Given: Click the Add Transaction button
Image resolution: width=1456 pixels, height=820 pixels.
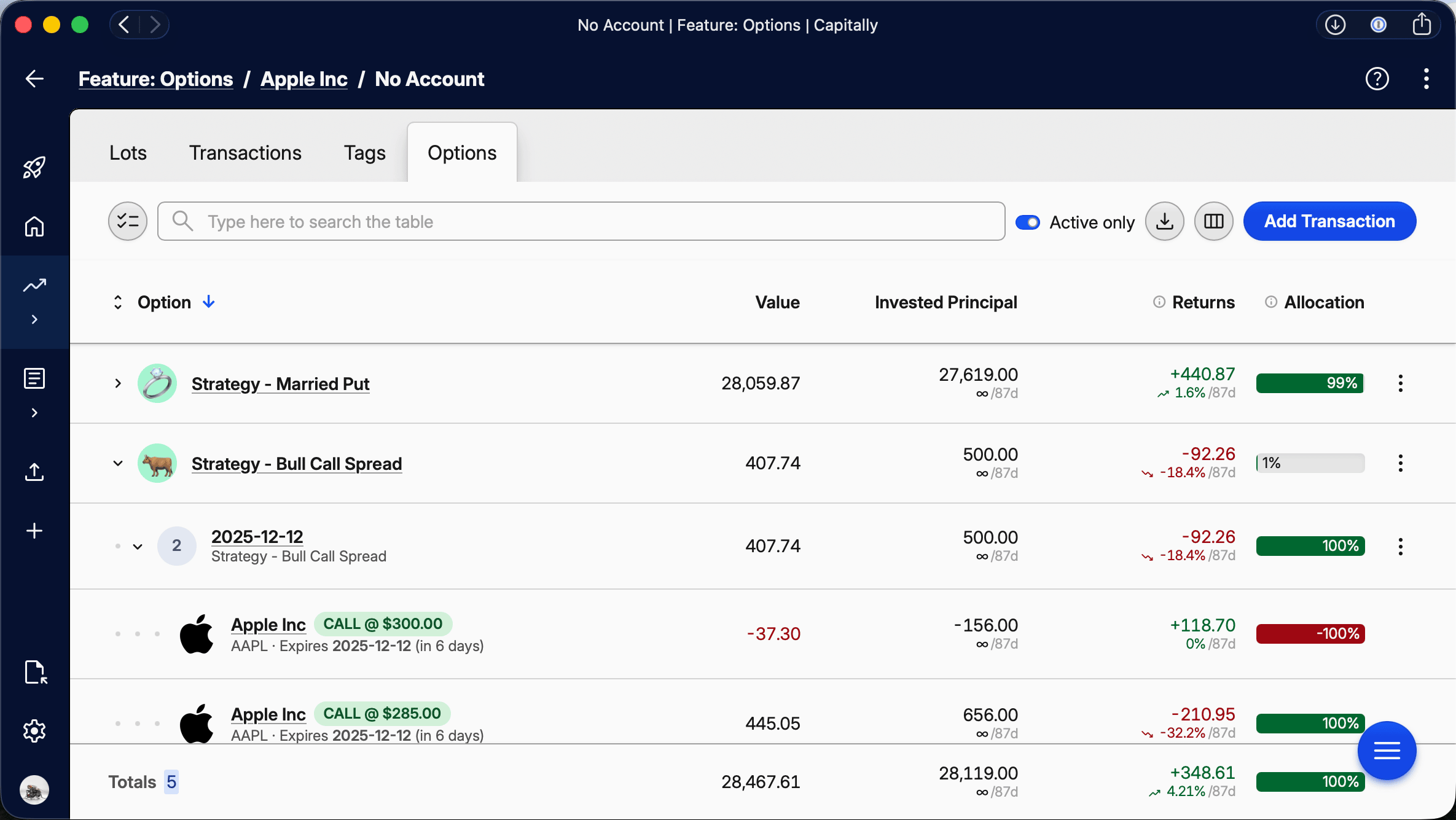Looking at the screenshot, I should [1329, 221].
